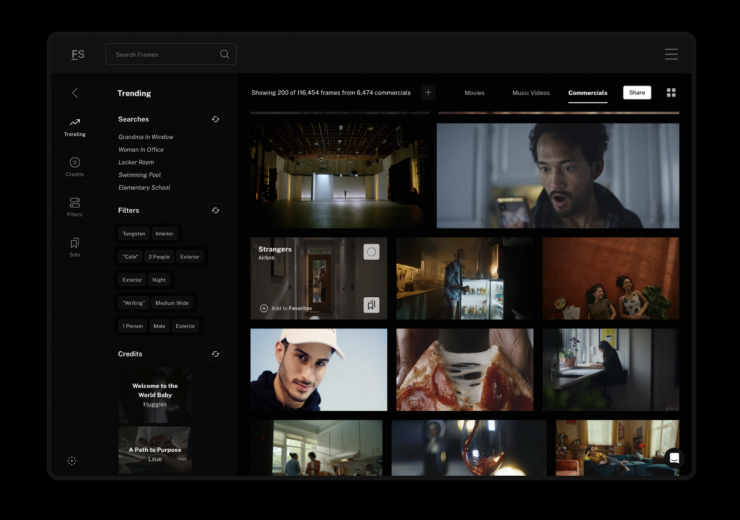Refresh the trending Credits list

coord(215,354)
